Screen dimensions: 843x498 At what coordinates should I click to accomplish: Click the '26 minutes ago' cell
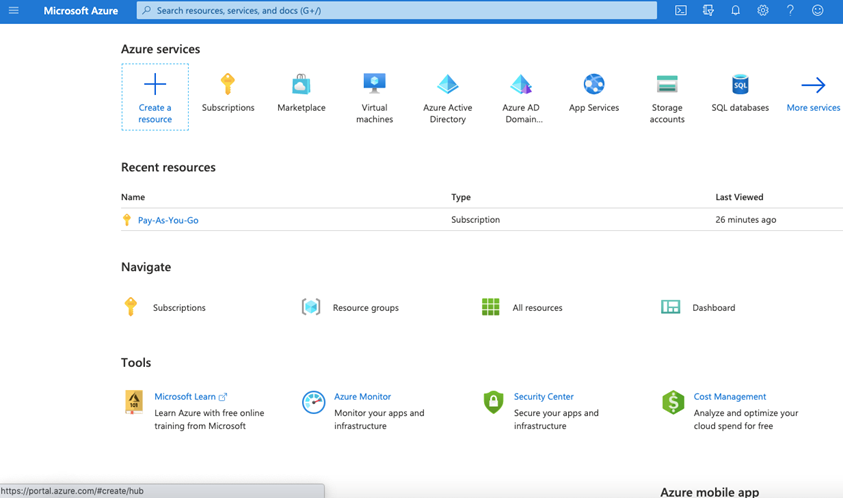click(x=746, y=219)
